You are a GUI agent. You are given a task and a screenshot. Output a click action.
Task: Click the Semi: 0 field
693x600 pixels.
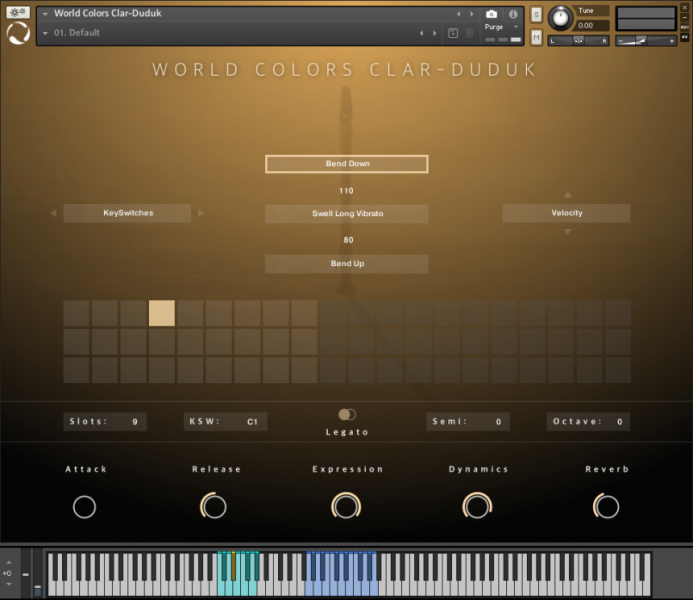468,422
